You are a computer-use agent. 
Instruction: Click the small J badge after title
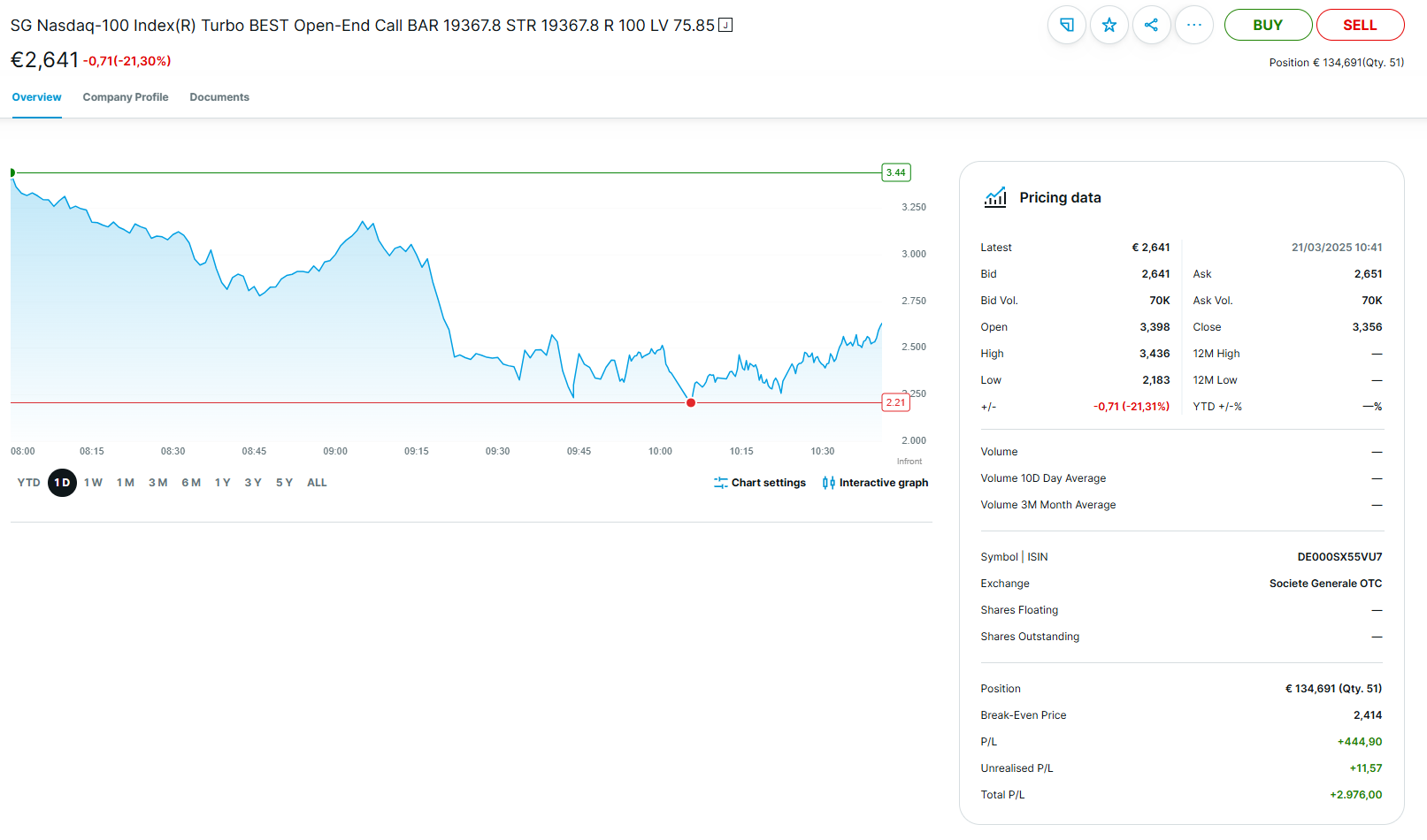[725, 25]
